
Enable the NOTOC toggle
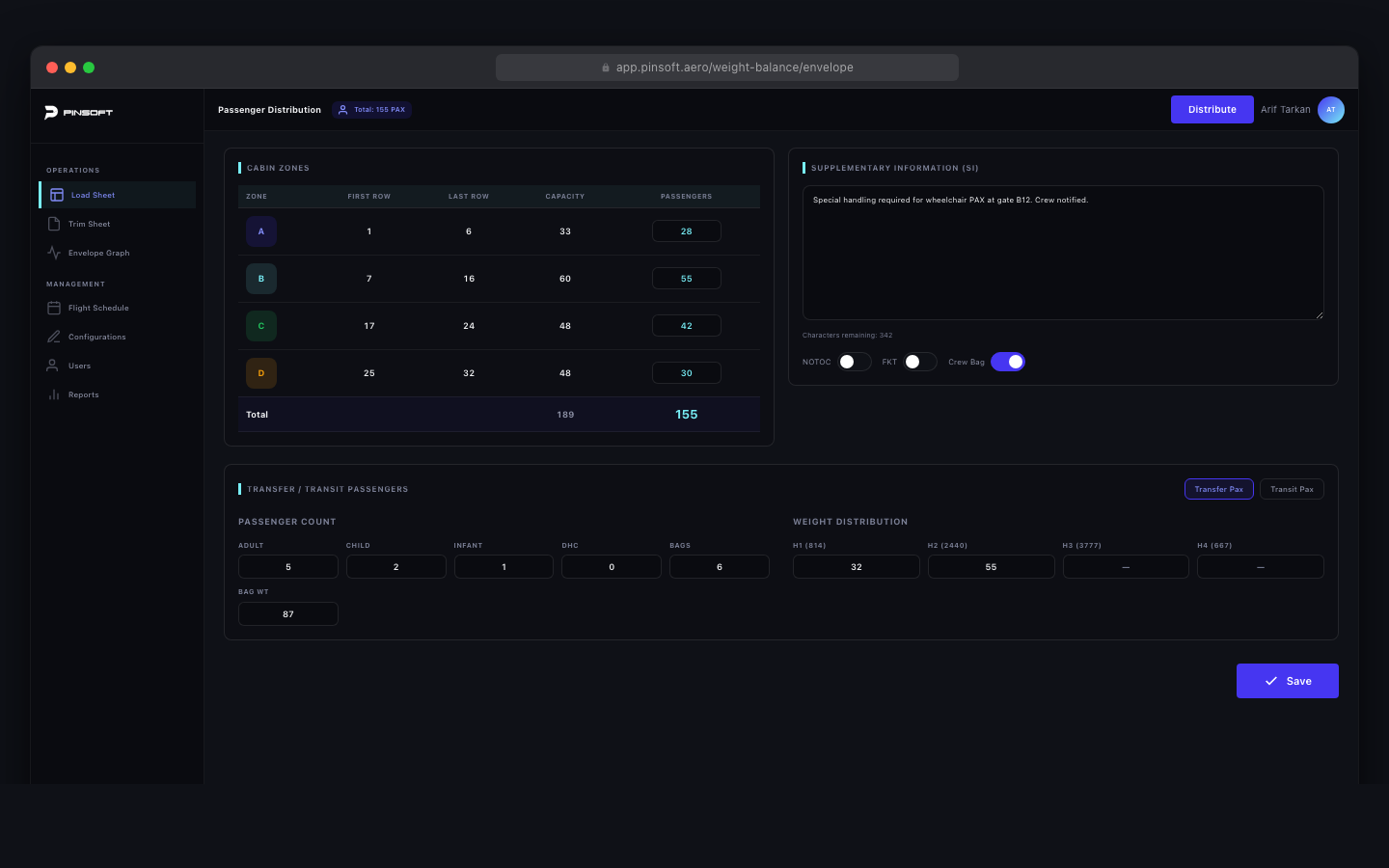pos(853,361)
